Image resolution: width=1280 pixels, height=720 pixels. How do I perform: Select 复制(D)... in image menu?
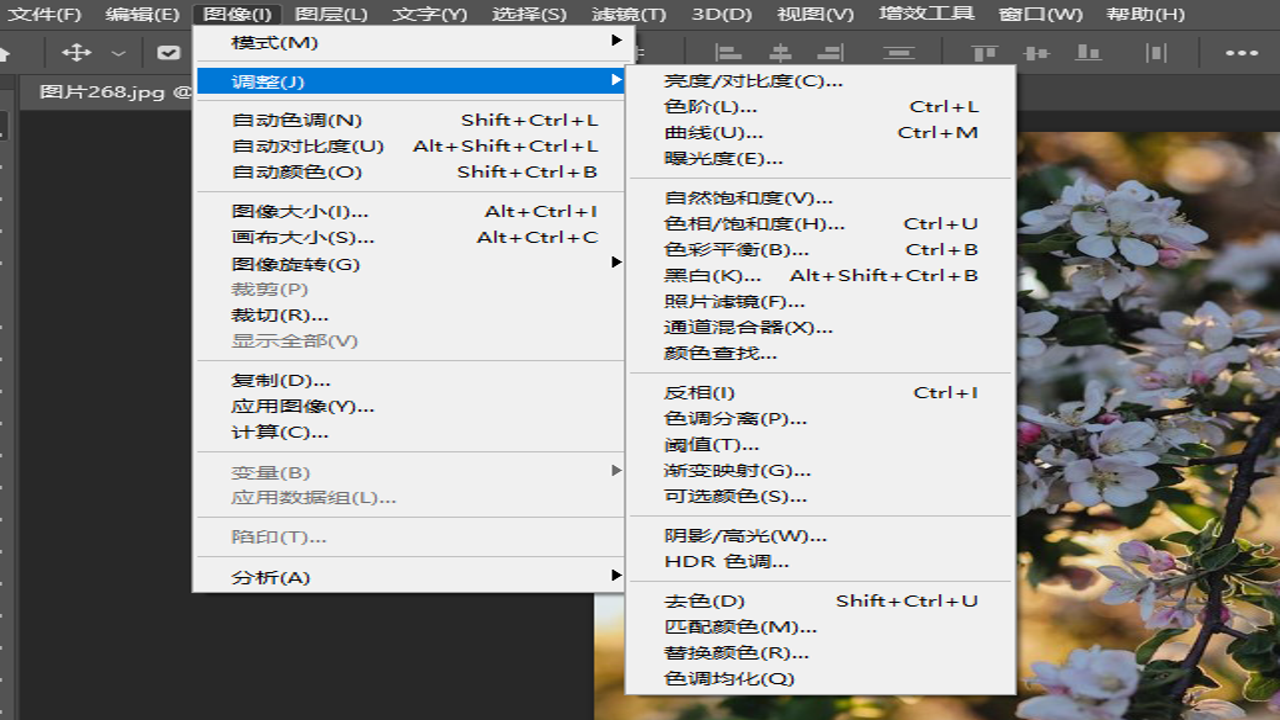pyautogui.click(x=411, y=380)
